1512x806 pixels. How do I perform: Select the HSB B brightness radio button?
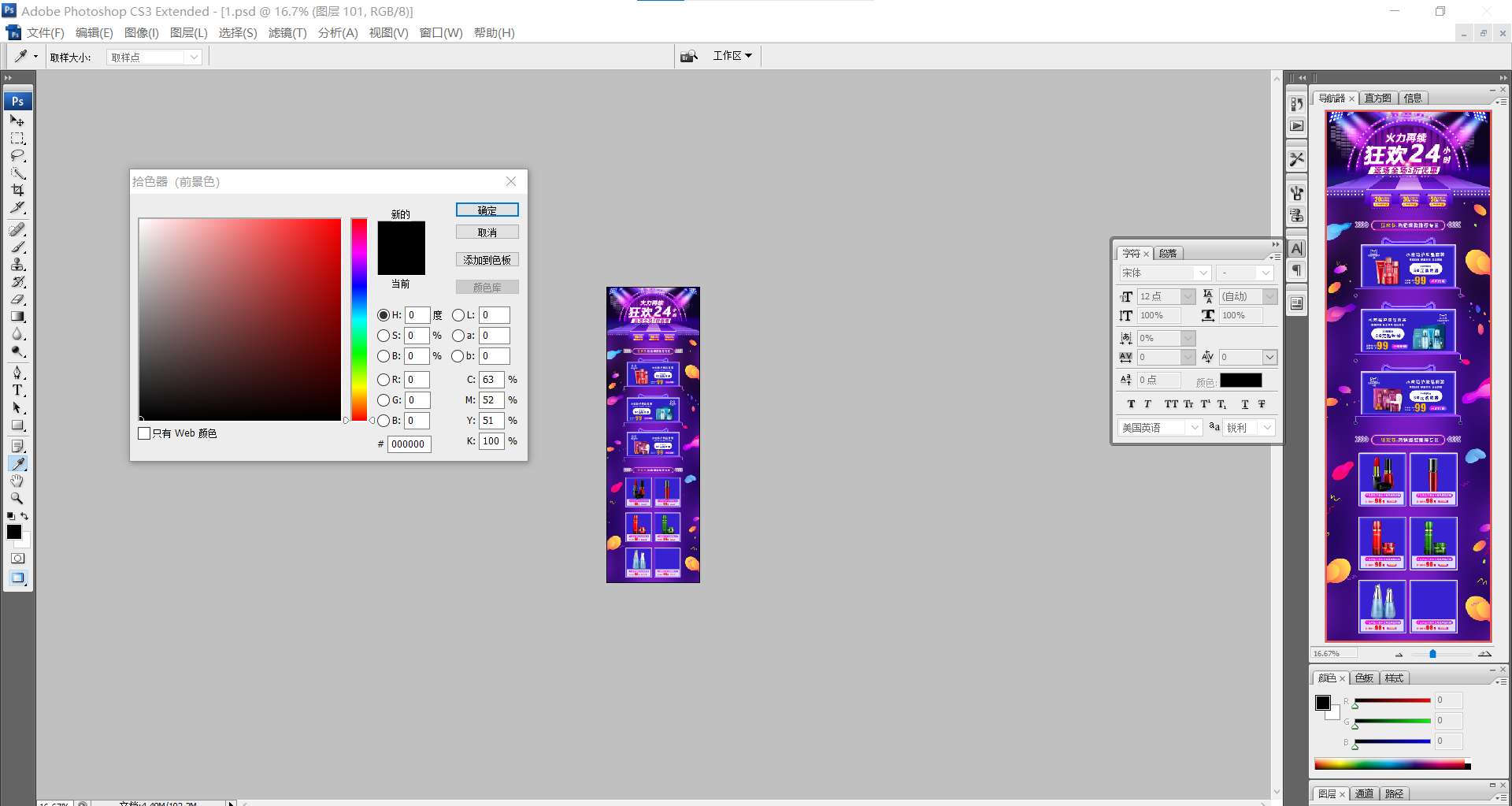[x=383, y=356]
